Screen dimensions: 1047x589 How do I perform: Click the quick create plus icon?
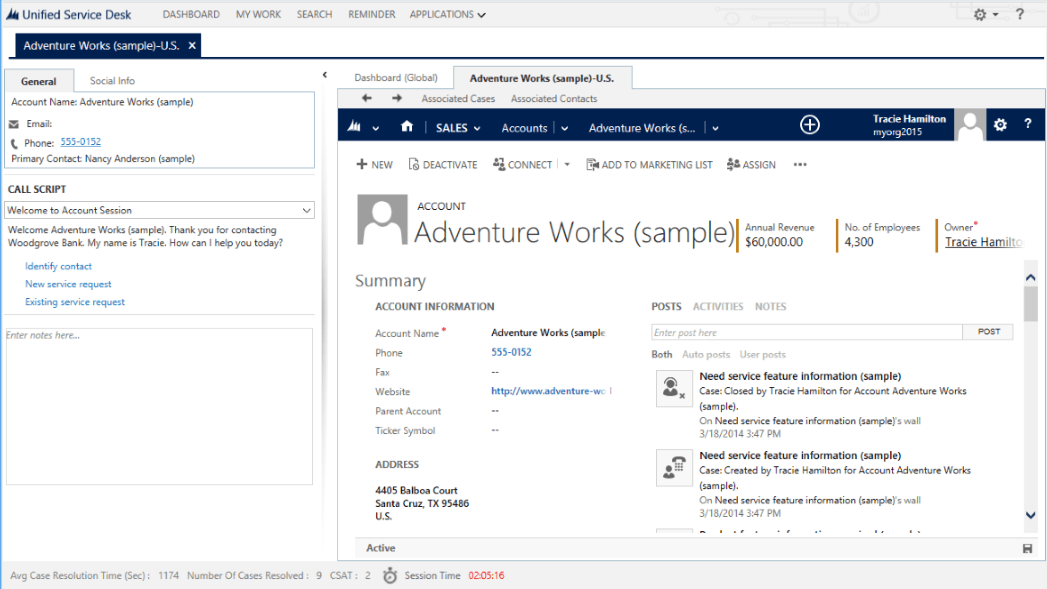tap(810, 125)
